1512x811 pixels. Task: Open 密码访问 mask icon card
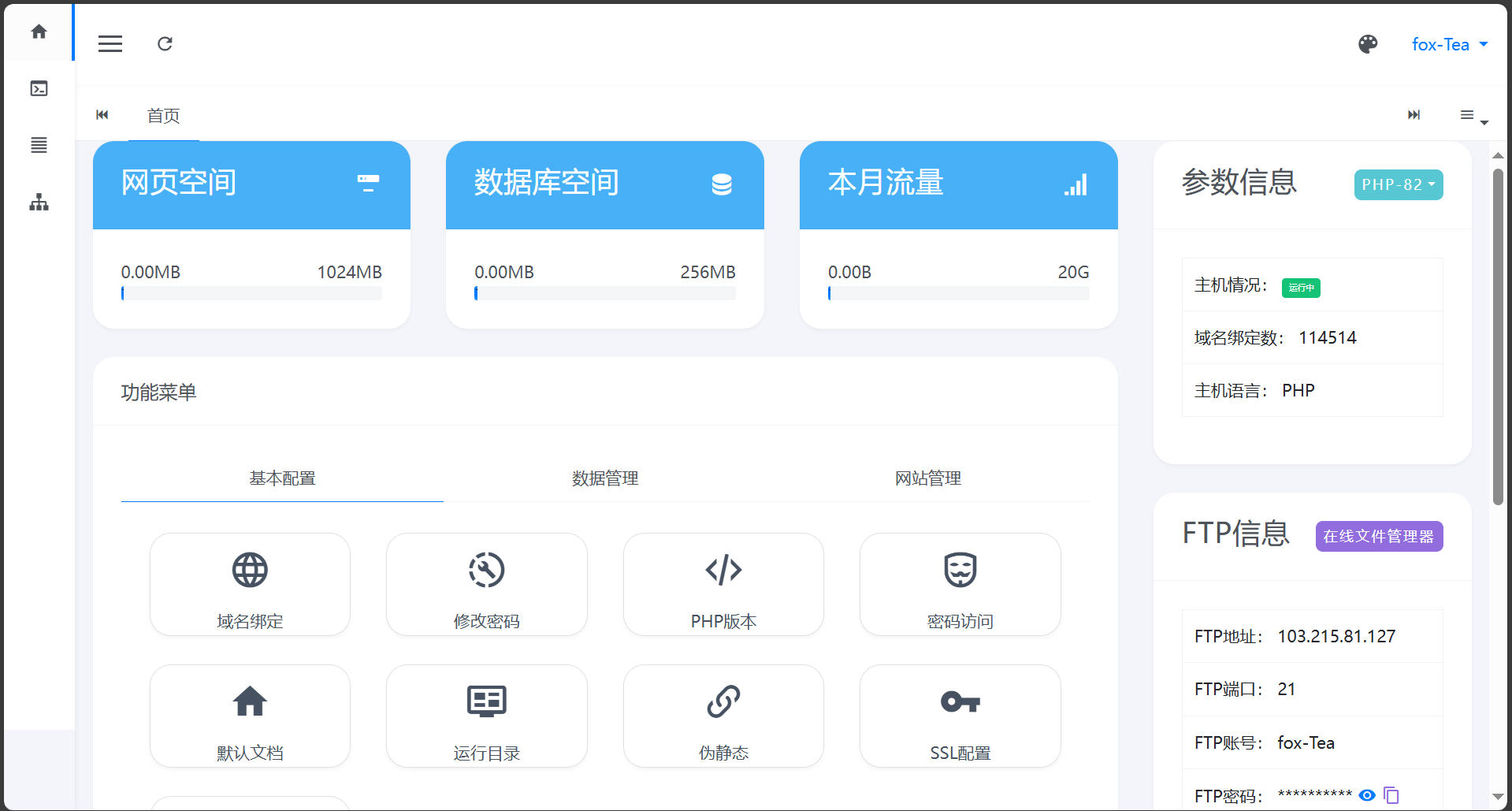click(x=960, y=584)
